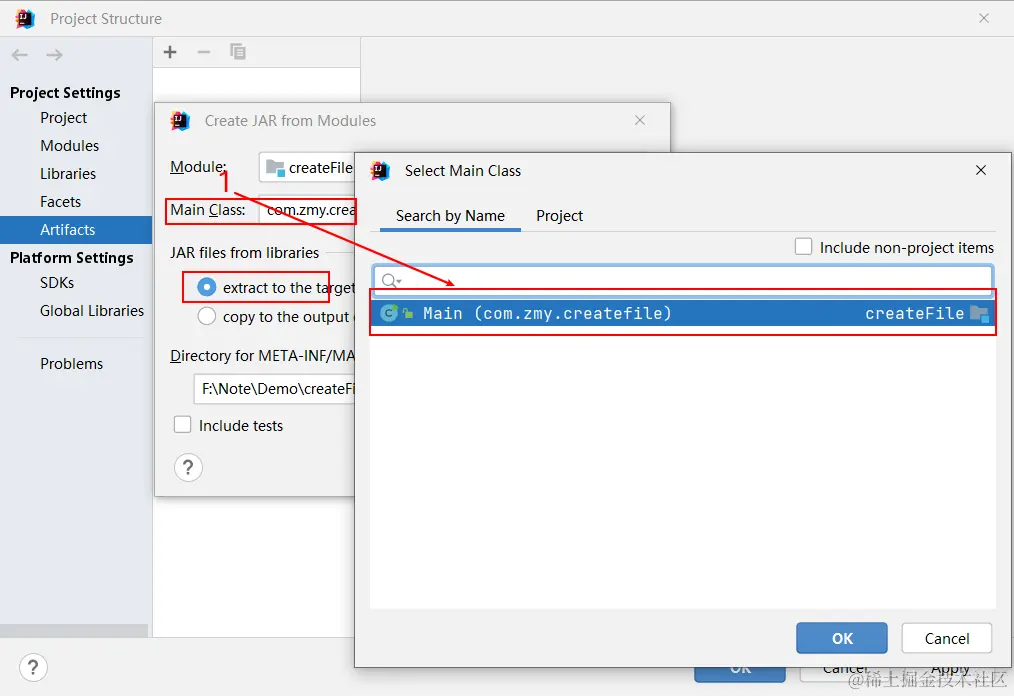
Task: Click the Main Class text field
Action: (307, 210)
